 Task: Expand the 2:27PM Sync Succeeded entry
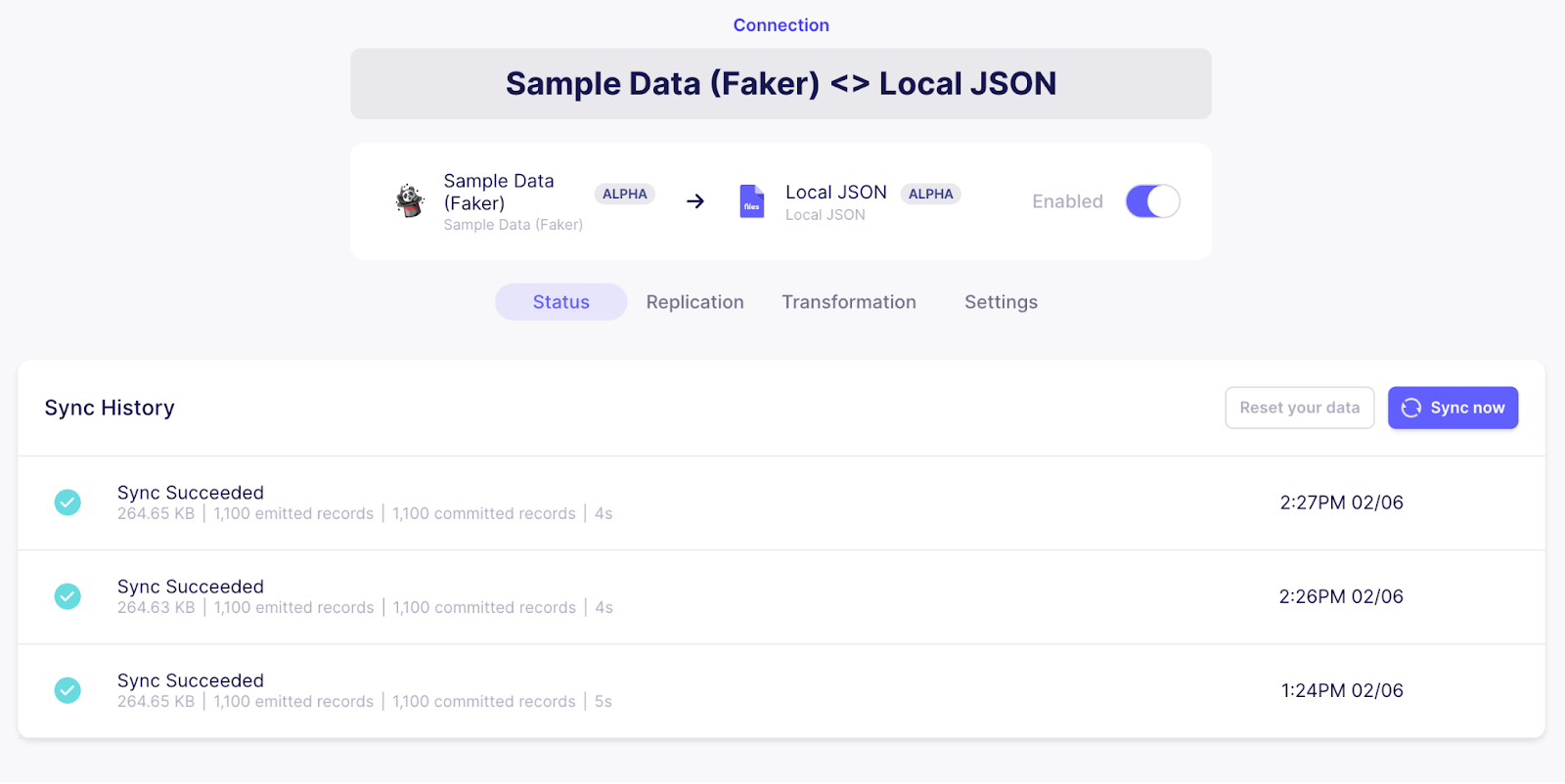[191, 493]
